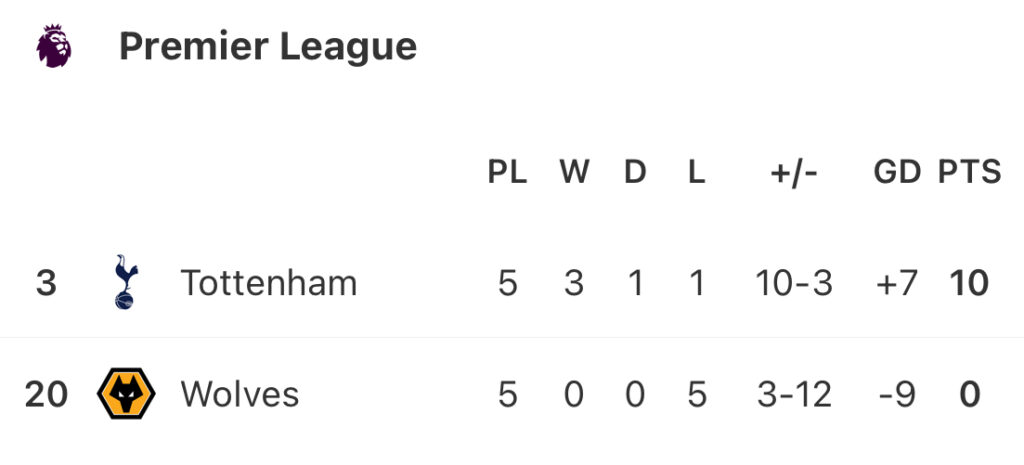Open the Premier League title link
The height and width of the screenshot is (465, 1024).
(268, 47)
